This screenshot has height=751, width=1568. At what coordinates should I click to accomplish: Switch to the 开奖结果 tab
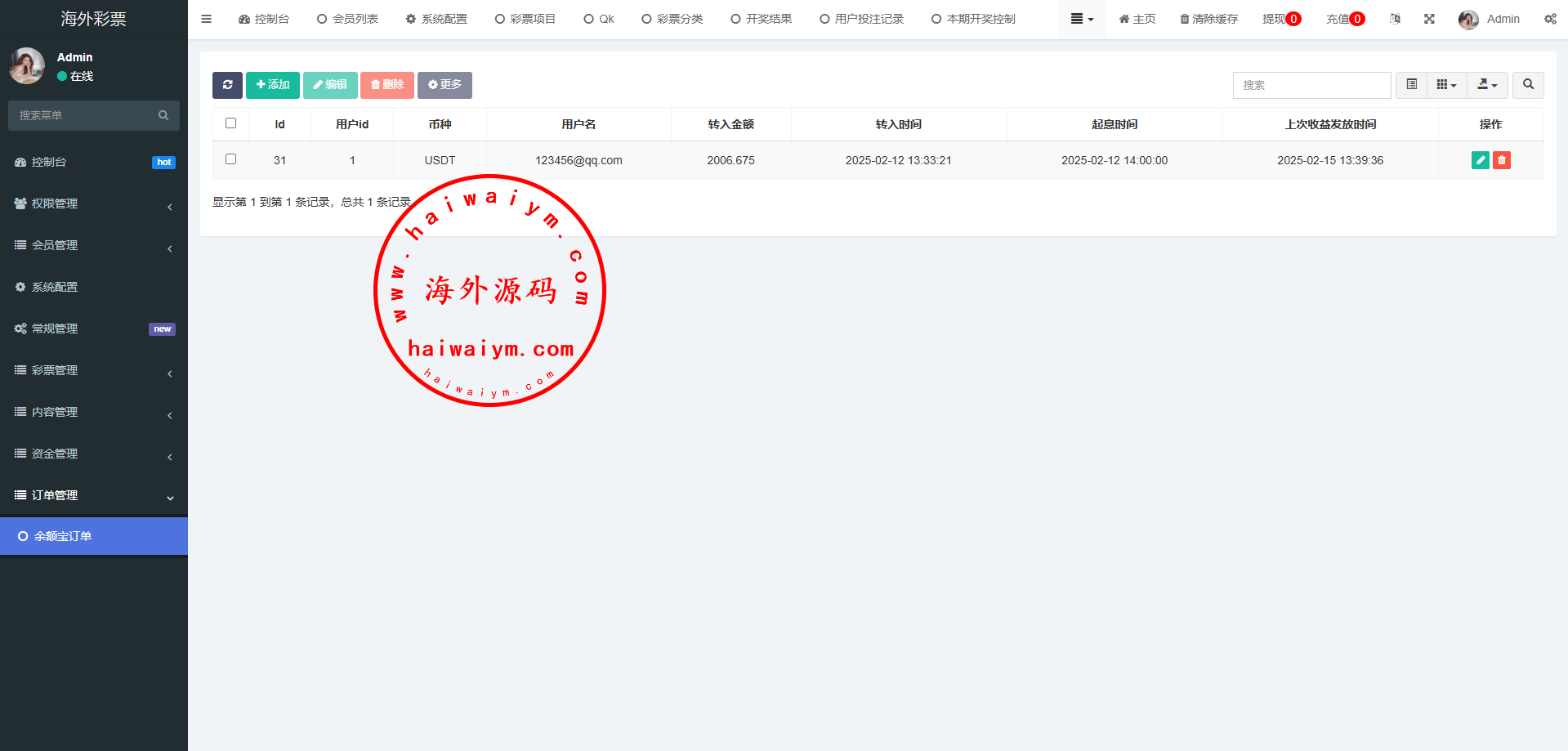tap(761, 19)
